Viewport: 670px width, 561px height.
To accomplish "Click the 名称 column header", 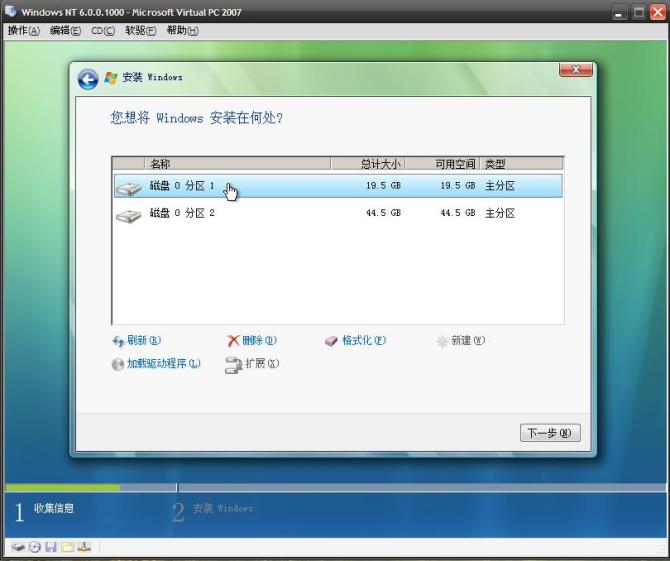I will (238, 164).
